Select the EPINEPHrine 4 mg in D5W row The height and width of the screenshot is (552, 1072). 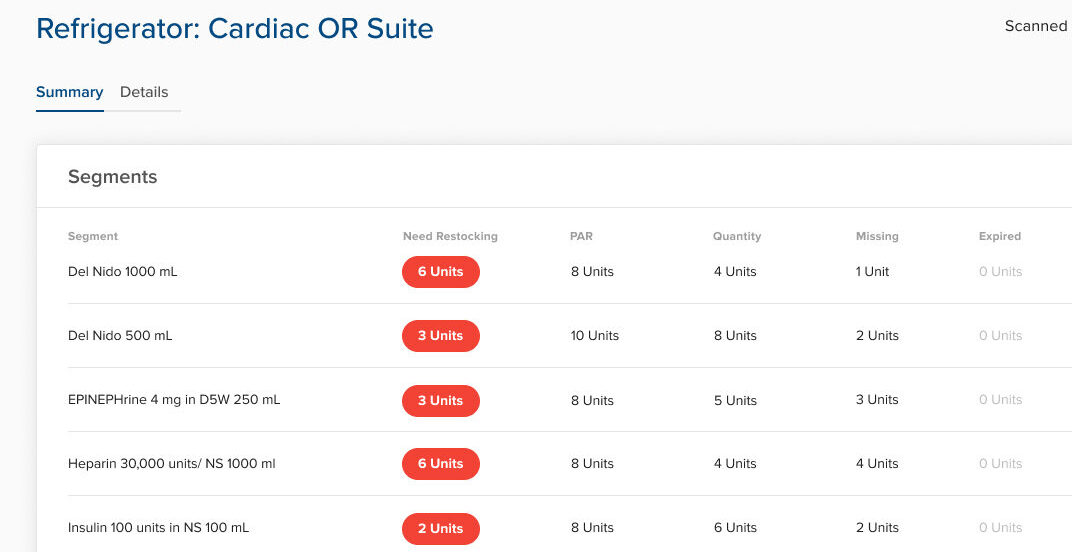(x=174, y=400)
